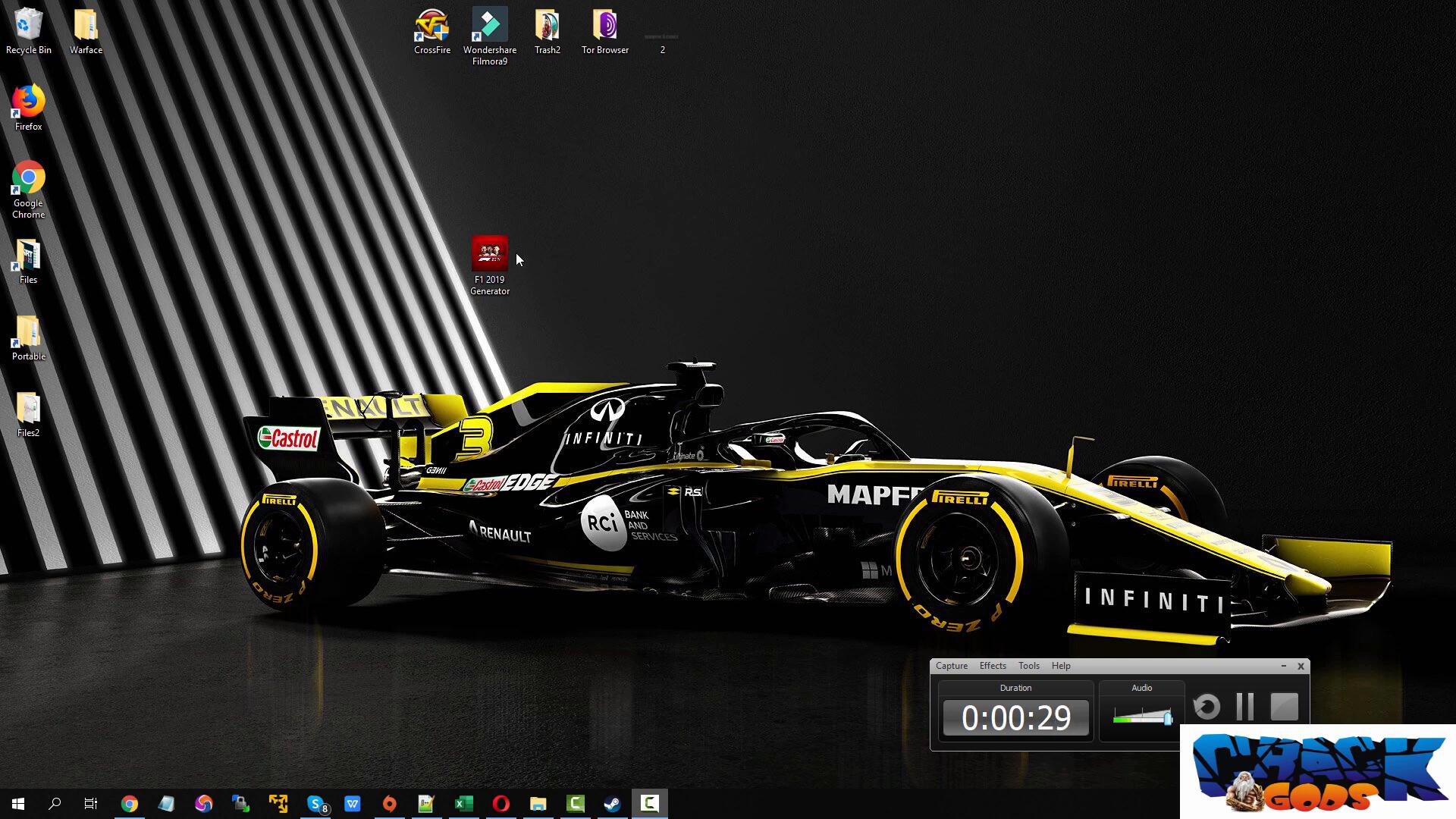This screenshot has width=1456, height=819.
Task: Click the Steam icon in taskbar
Action: tap(612, 804)
